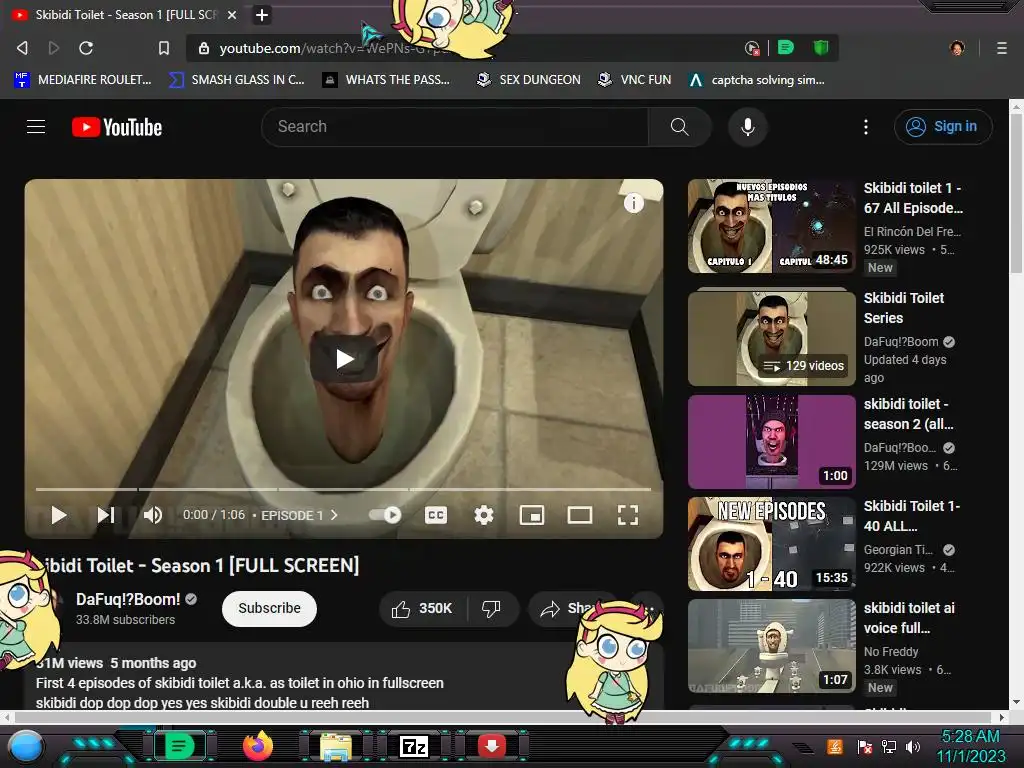Open Skibidi Toilet 1-40 ALL thumbnail
The width and height of the screenshot is (1024, 768).
(772, 544)
